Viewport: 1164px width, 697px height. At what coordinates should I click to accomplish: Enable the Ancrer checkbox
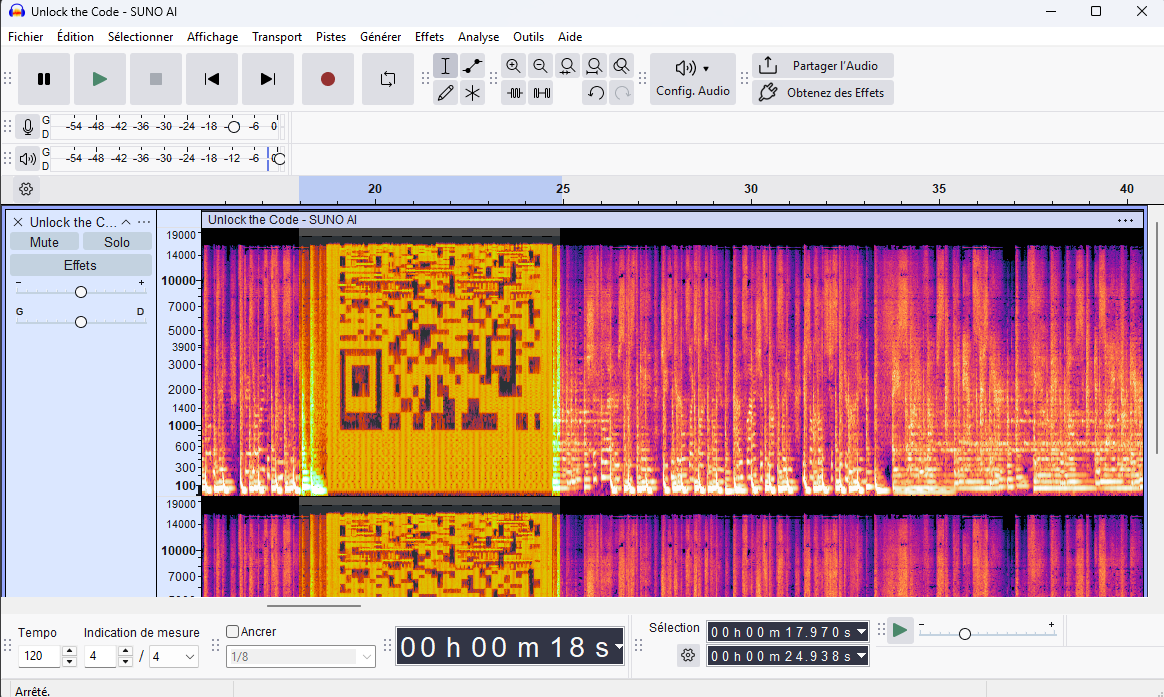point(233,632)
